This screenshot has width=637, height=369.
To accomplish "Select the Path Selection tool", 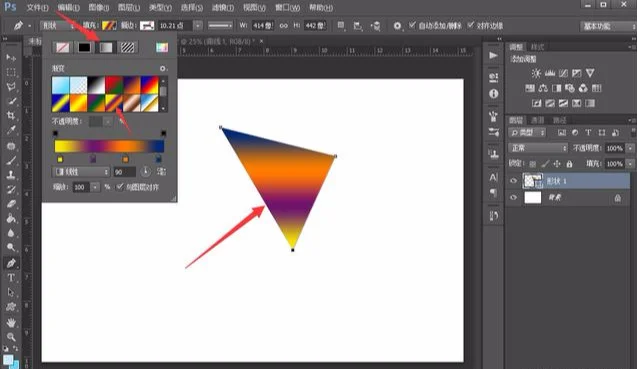I will pyautogui.click(x=11, y=292).
